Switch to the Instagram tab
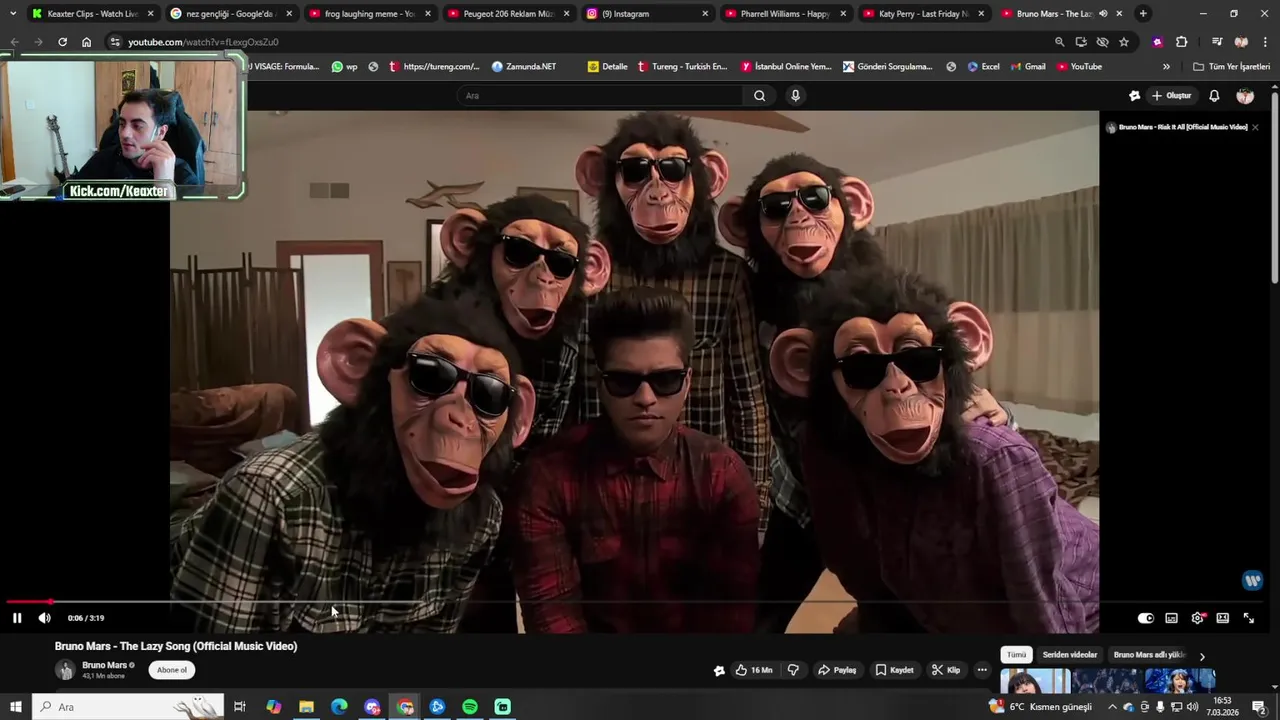Screen dimensions: 1280x720 coord(649,14)
